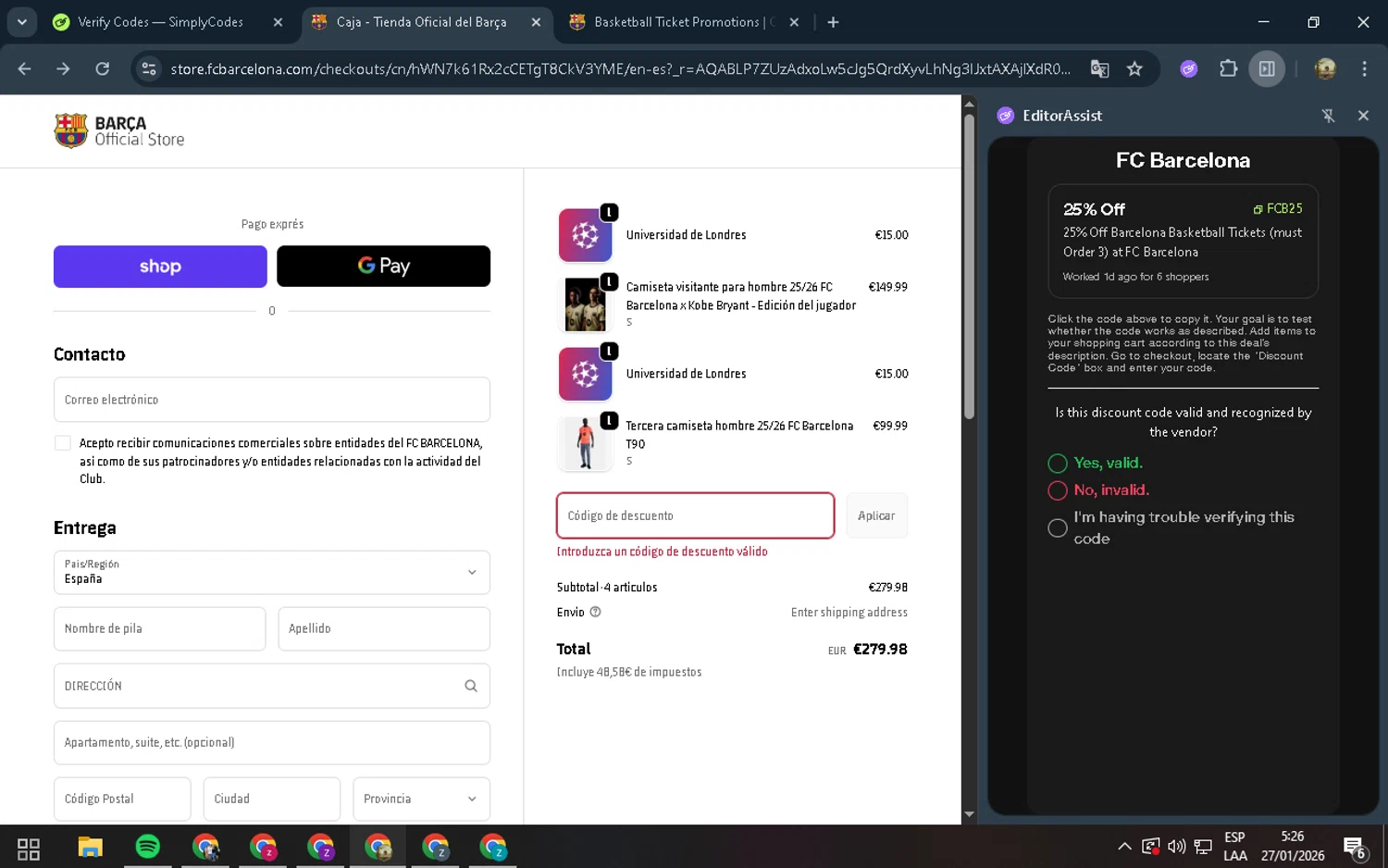The width and height of the screenshot is (1388, 868).
Task: Open the new tab plus button
Action: point(833,22)
